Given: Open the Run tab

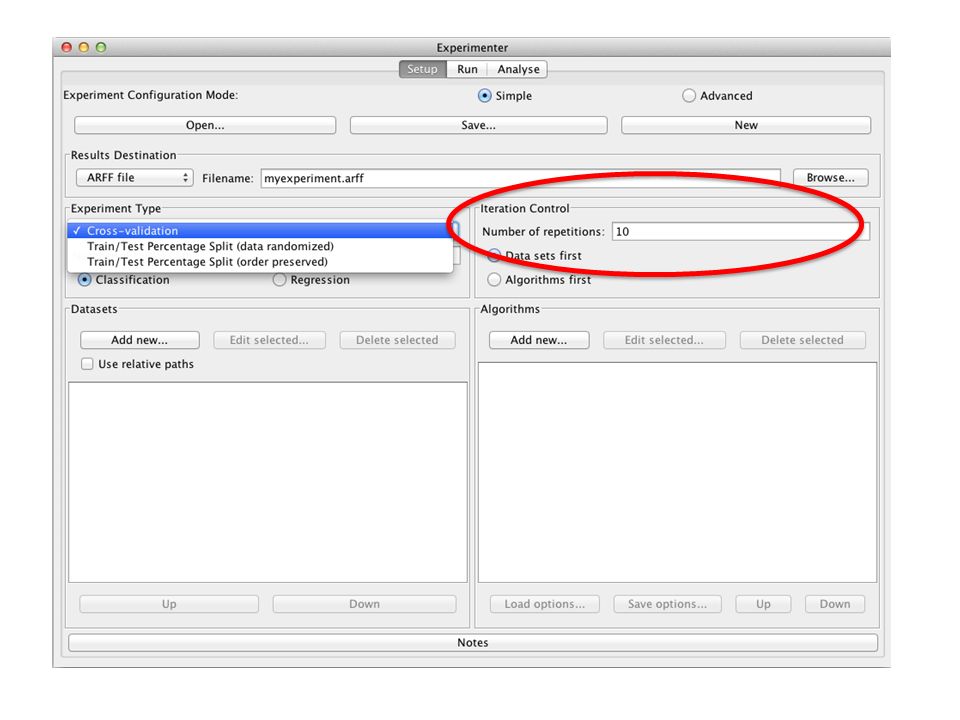Looking at the screenshot, I should tap(467, 69).
